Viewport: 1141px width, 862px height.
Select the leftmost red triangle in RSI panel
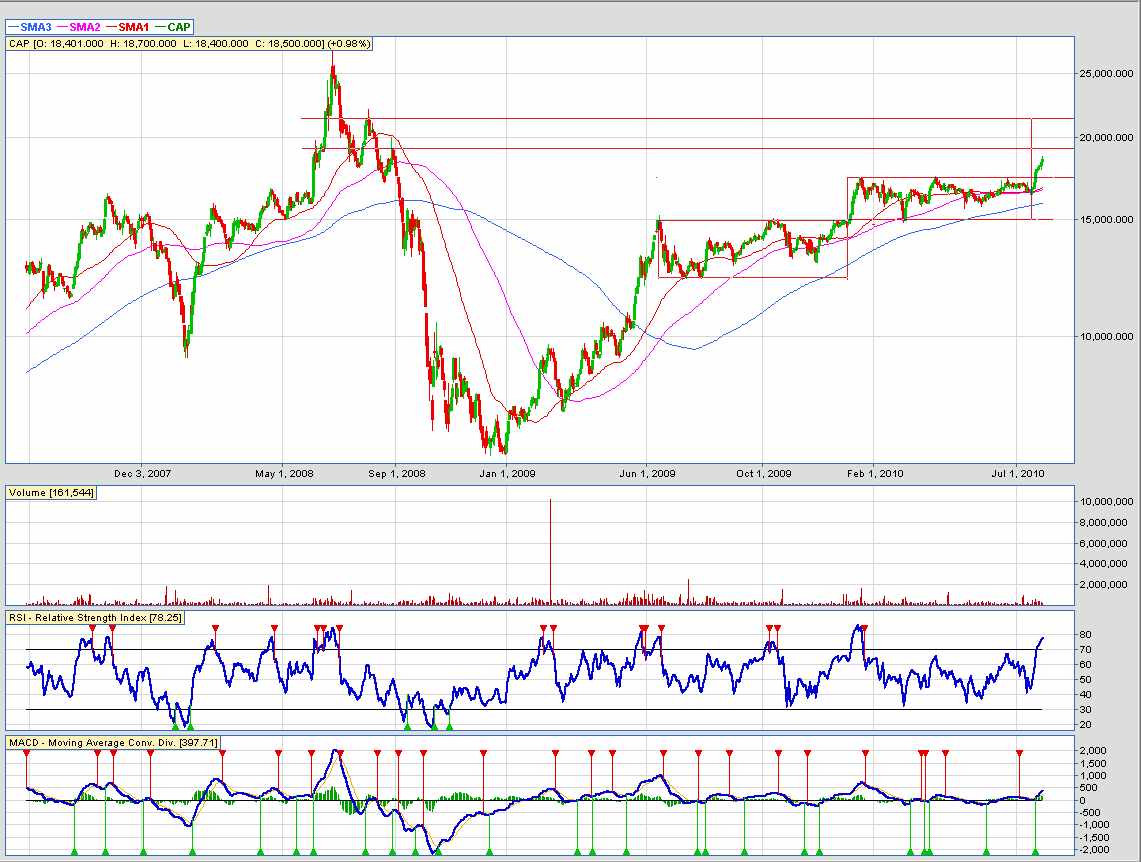(x=92, y=628)
